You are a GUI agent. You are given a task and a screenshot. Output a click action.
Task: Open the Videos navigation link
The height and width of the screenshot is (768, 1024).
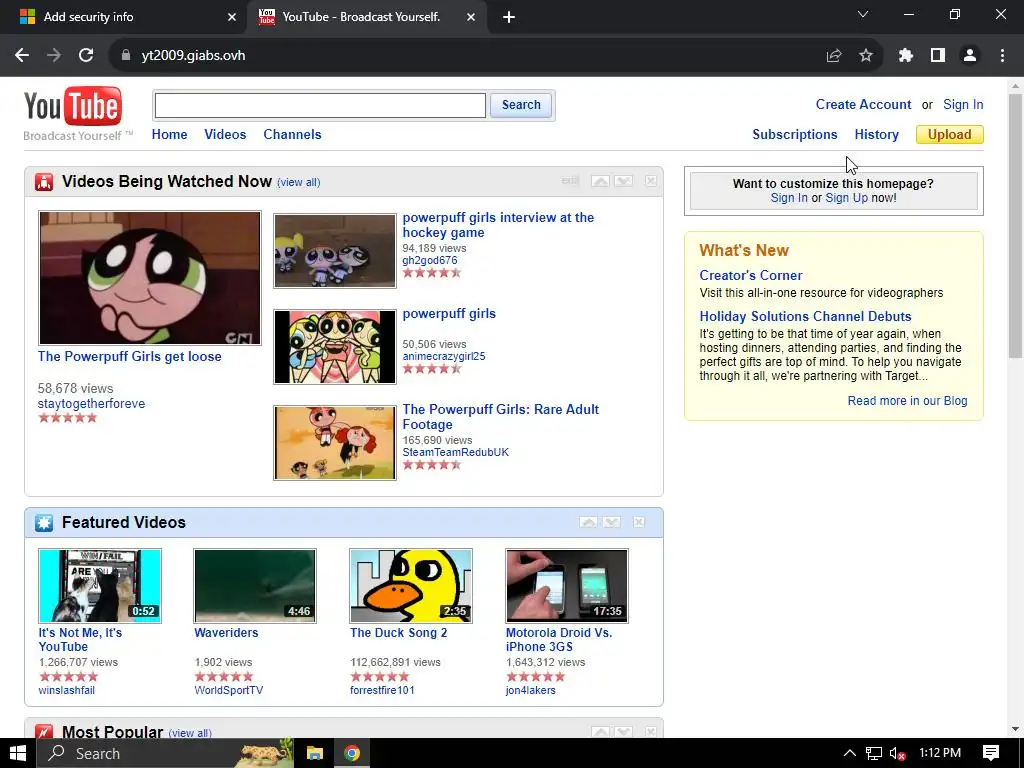point(225,135)
